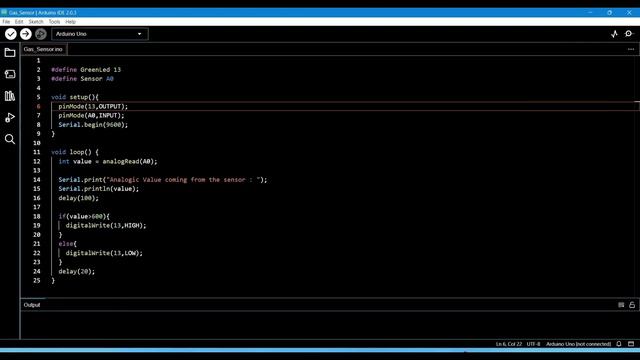Click line number 6 in the gutter

(38, 107)
